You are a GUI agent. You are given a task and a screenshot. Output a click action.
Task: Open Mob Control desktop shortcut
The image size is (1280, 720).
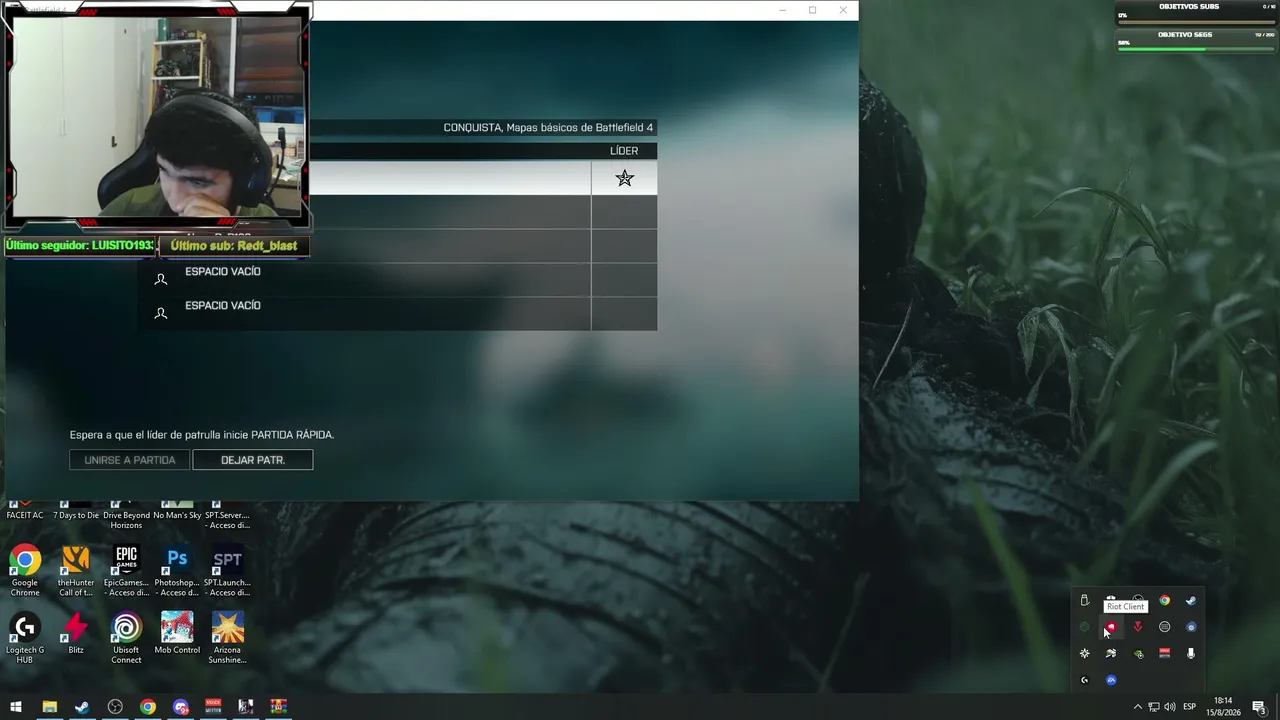click(177, 634)
